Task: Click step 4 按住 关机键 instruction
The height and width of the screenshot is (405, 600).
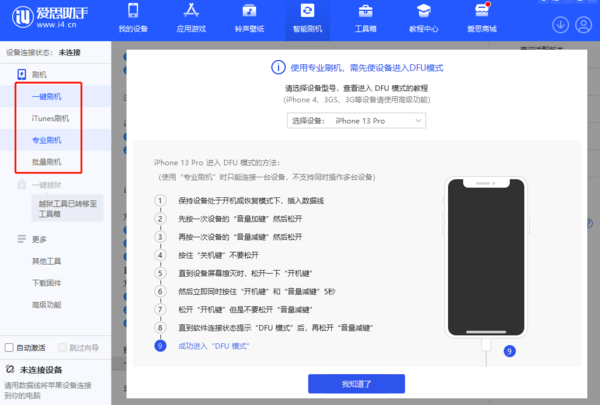Action: click(218, 255)
